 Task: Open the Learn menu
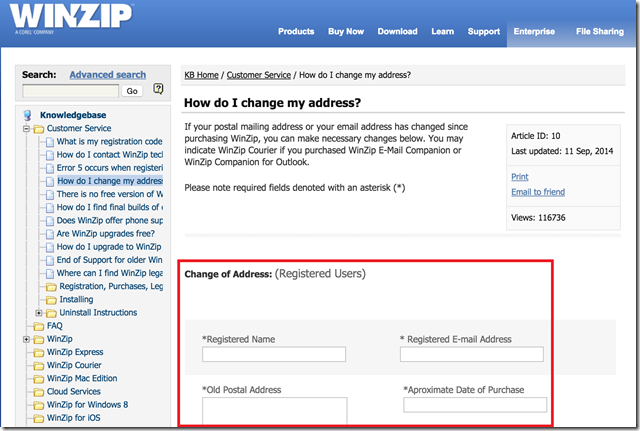[442, 31]
